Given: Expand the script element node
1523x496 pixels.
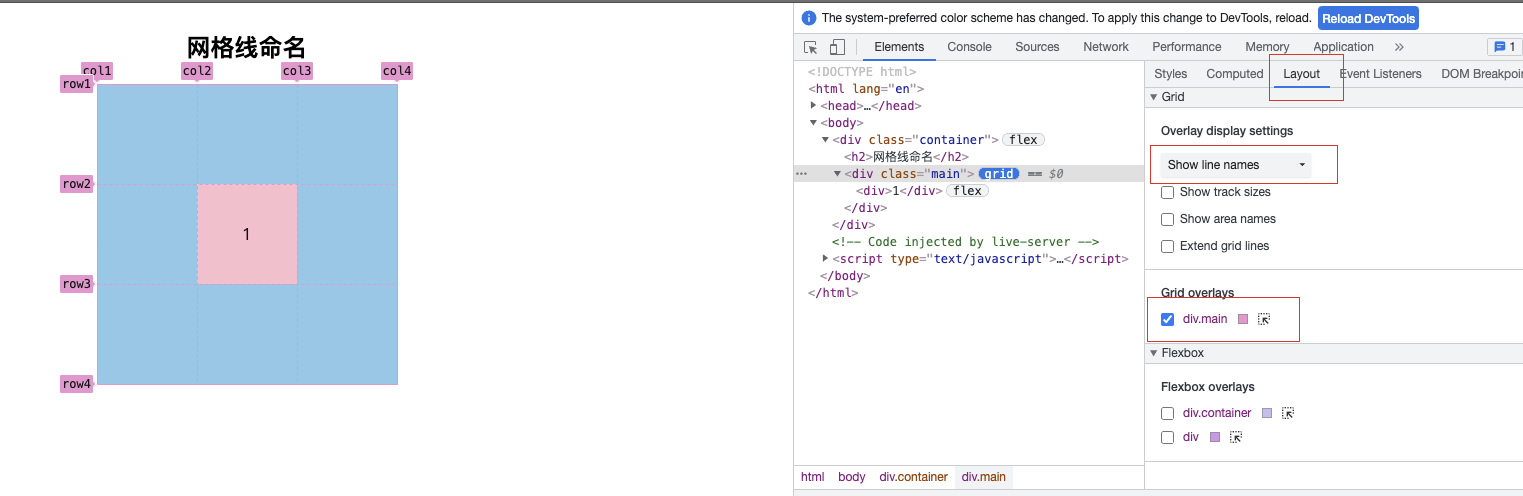Looking at the screenshot, I should 826,258.
